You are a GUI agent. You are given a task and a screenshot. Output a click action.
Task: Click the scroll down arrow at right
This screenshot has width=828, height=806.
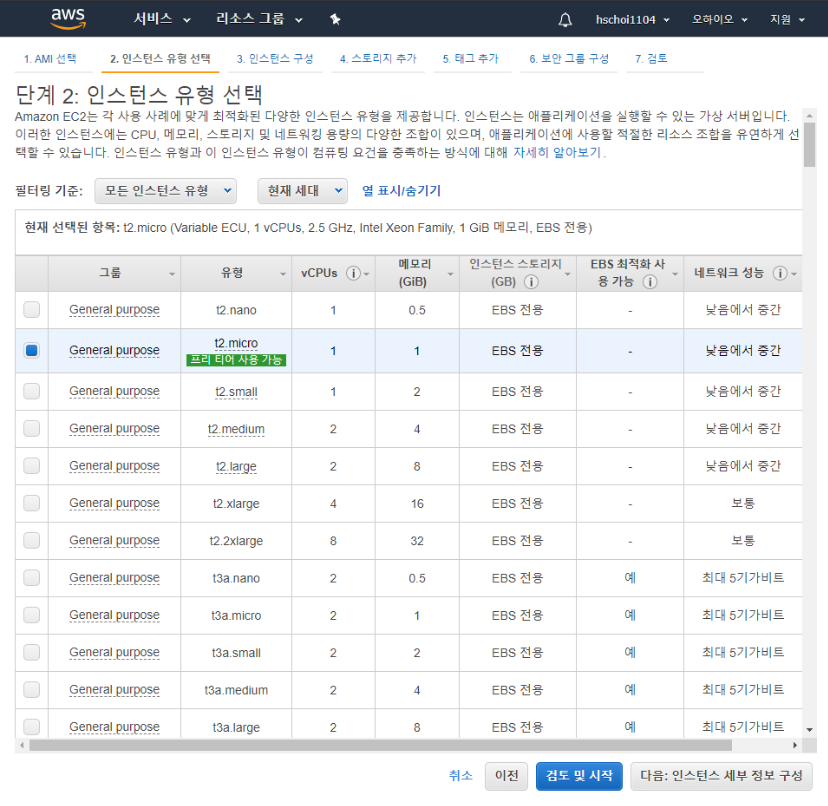tap(810, 730)
